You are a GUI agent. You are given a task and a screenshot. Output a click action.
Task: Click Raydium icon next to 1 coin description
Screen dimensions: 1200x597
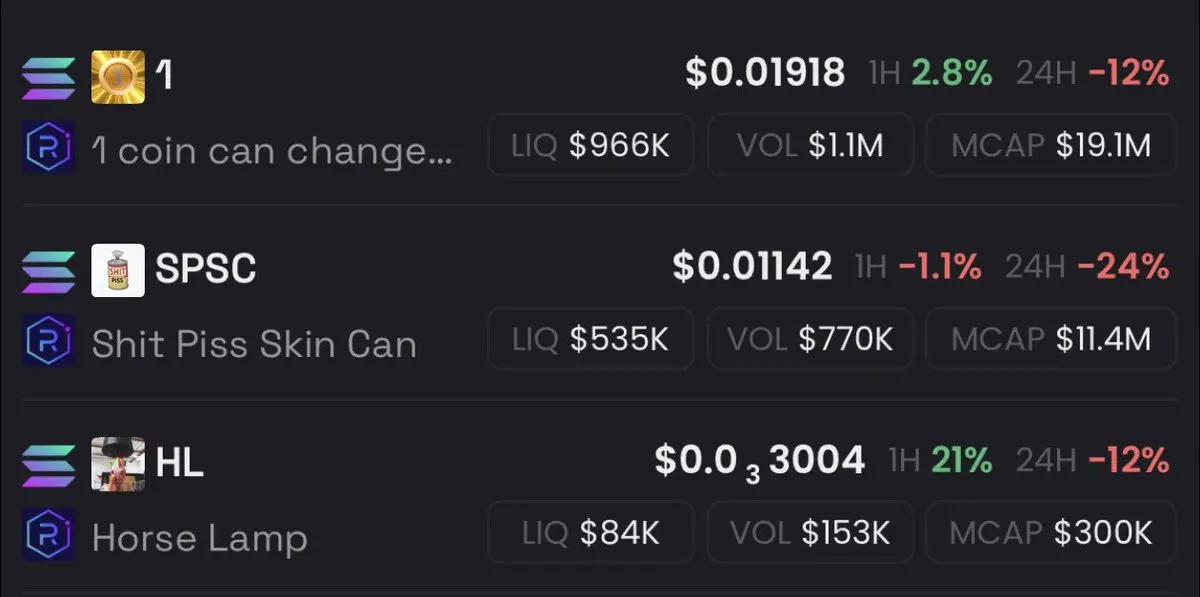[48, 150]
